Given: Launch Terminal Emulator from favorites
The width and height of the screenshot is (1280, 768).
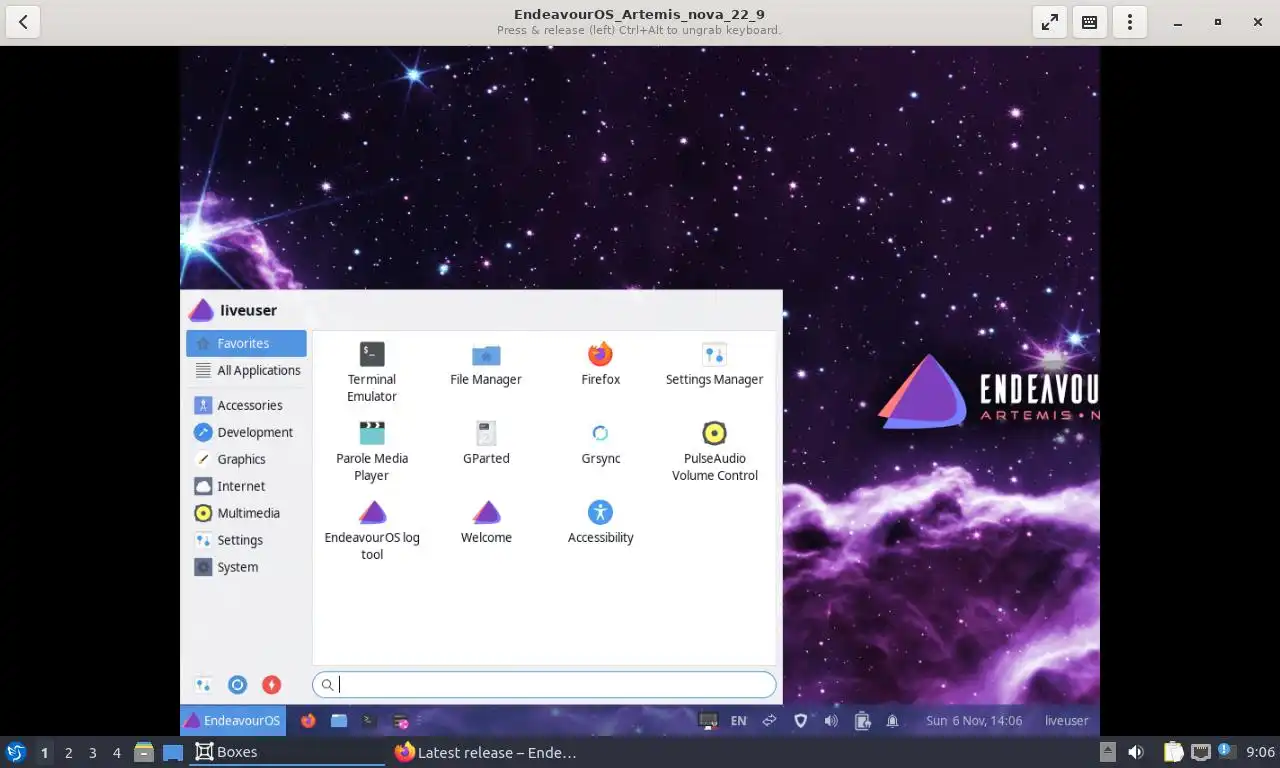Looking at the screenshot, I should click(372, 372).
